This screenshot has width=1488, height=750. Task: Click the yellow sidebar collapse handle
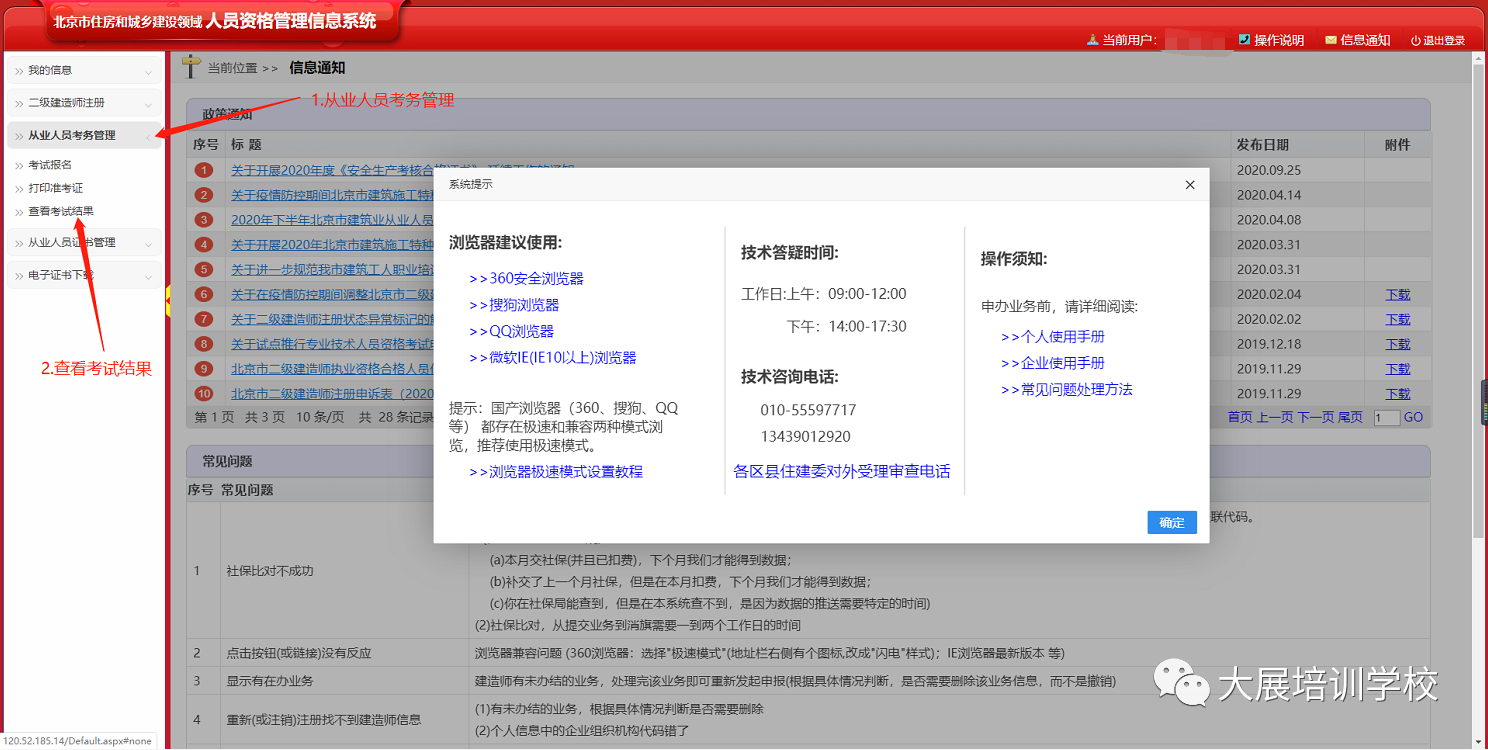click(168, 297)
